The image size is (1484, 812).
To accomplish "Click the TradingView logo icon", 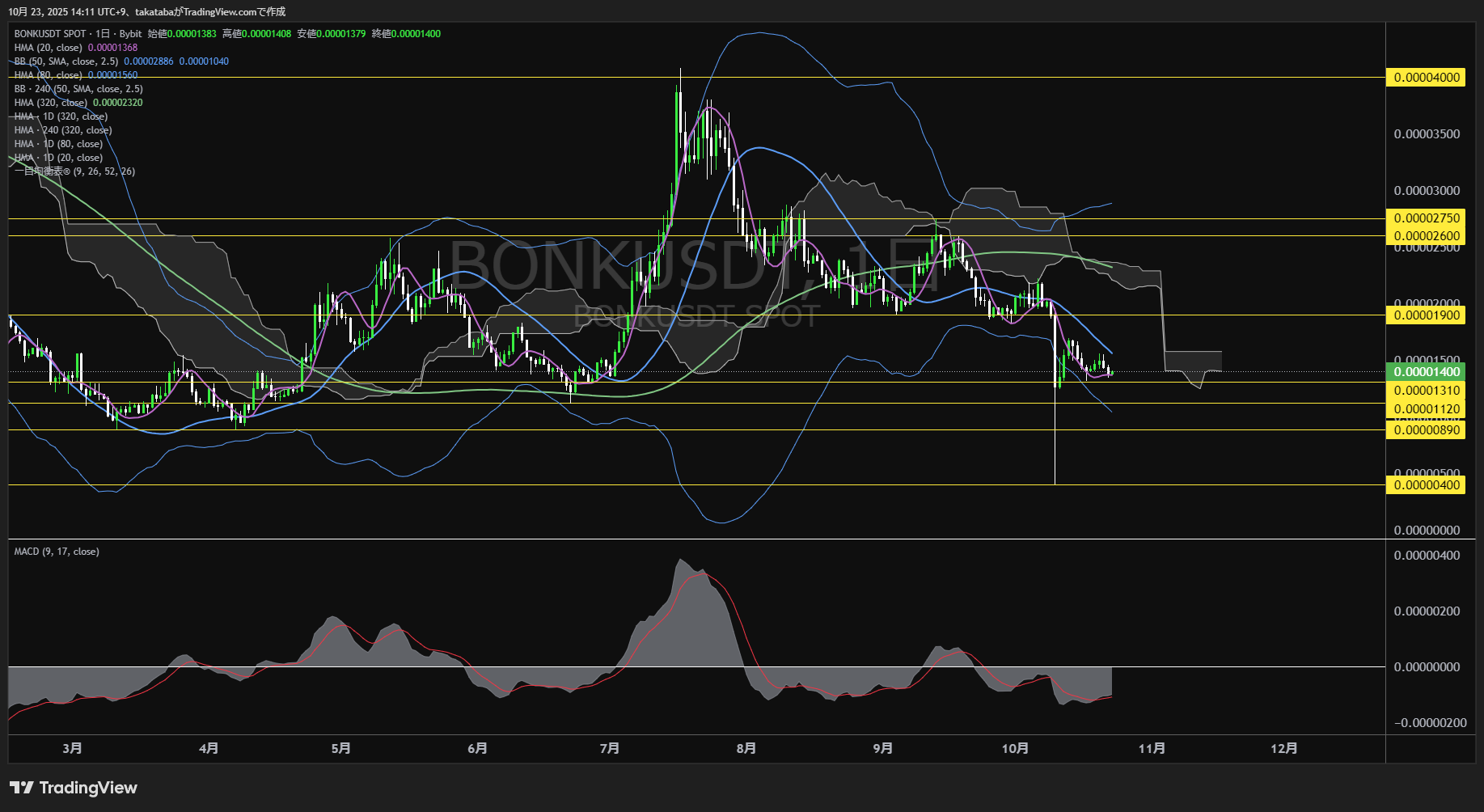I will coord(22,788).
